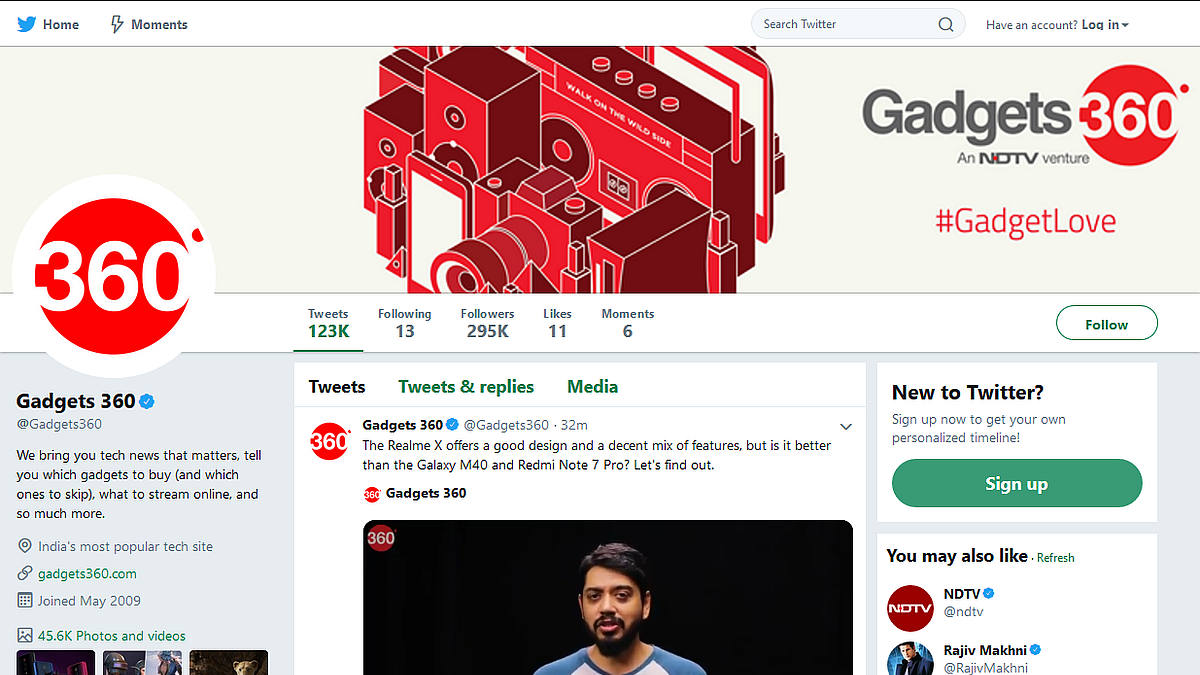1200x675 pixels.
Task: Open the Gadgets 360 profile avatar
Action: coord(113,274)
